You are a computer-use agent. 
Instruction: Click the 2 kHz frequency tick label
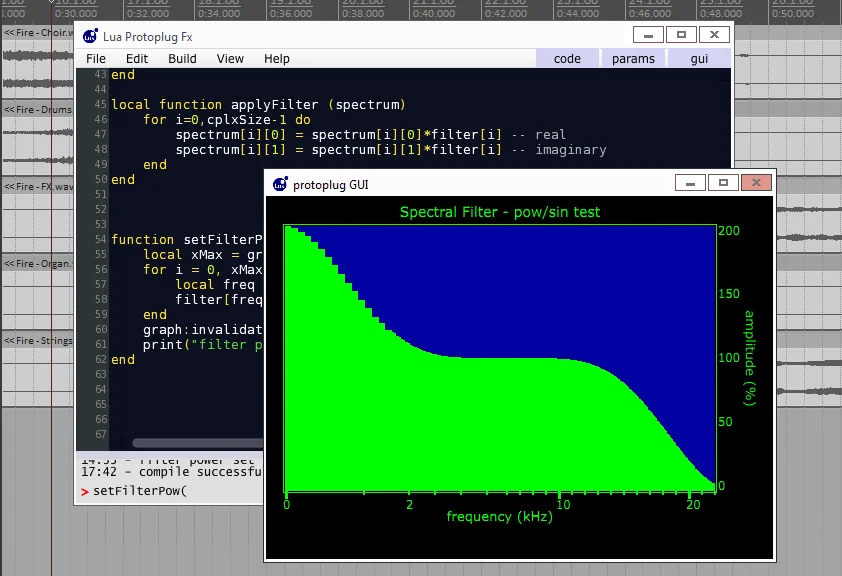410,505
